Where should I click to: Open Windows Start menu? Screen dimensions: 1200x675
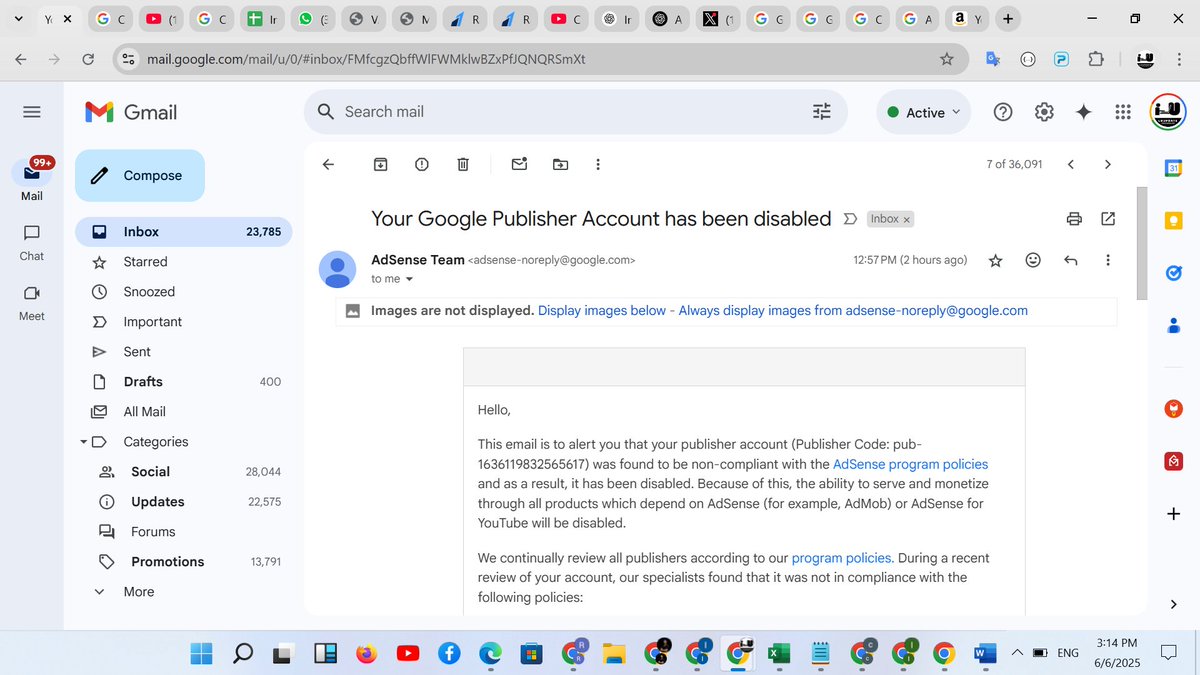[x=201, y=654]
